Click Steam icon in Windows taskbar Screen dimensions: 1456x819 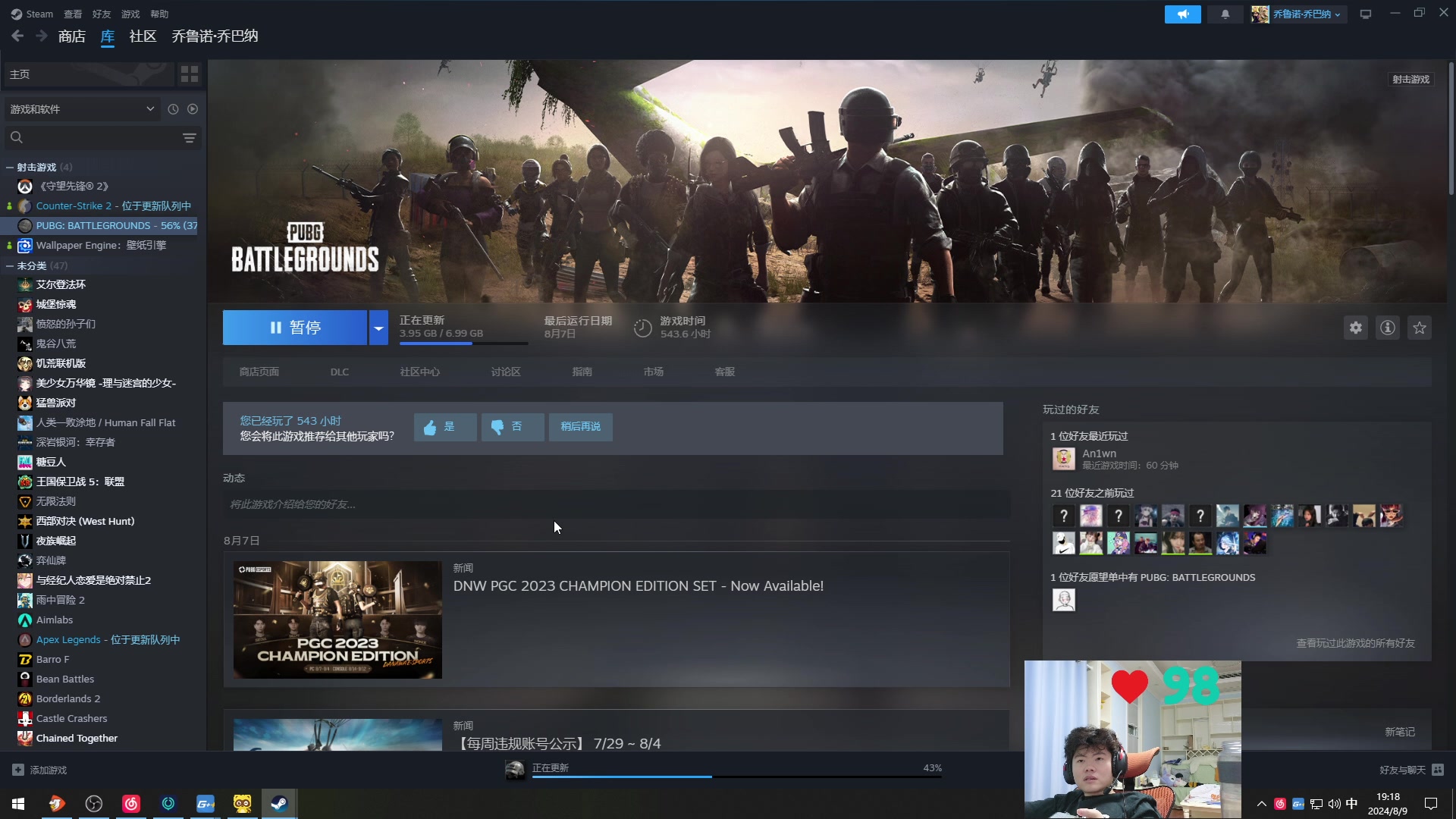coord(279,804)
